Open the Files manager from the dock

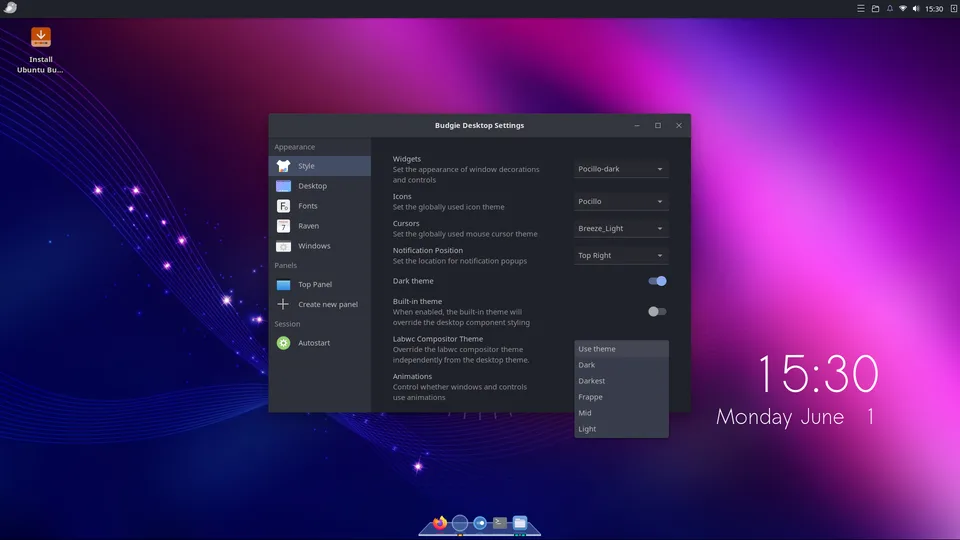pyautogui.click(x=520, y=522)
